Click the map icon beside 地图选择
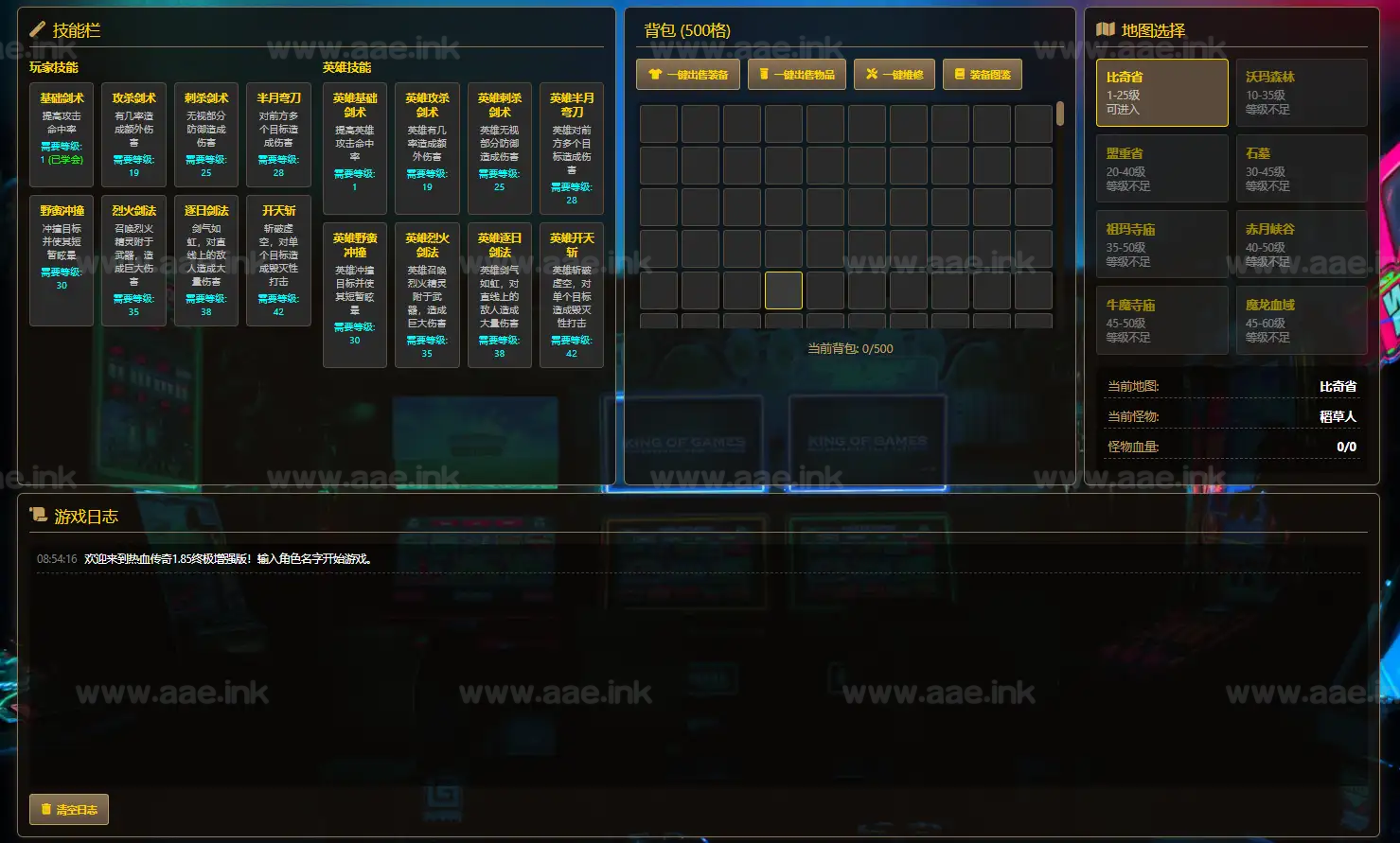 pyautogui.click(x=1105, y=30)
